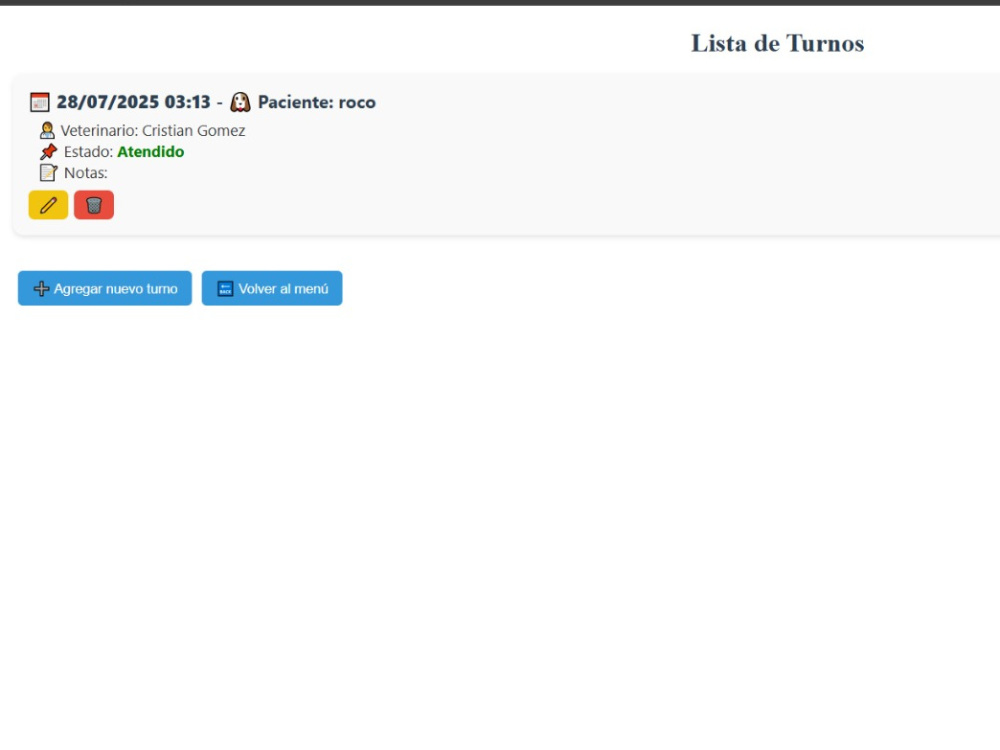
Task: Go back with 'Volver al menú' button
Action: click(272, 288)
